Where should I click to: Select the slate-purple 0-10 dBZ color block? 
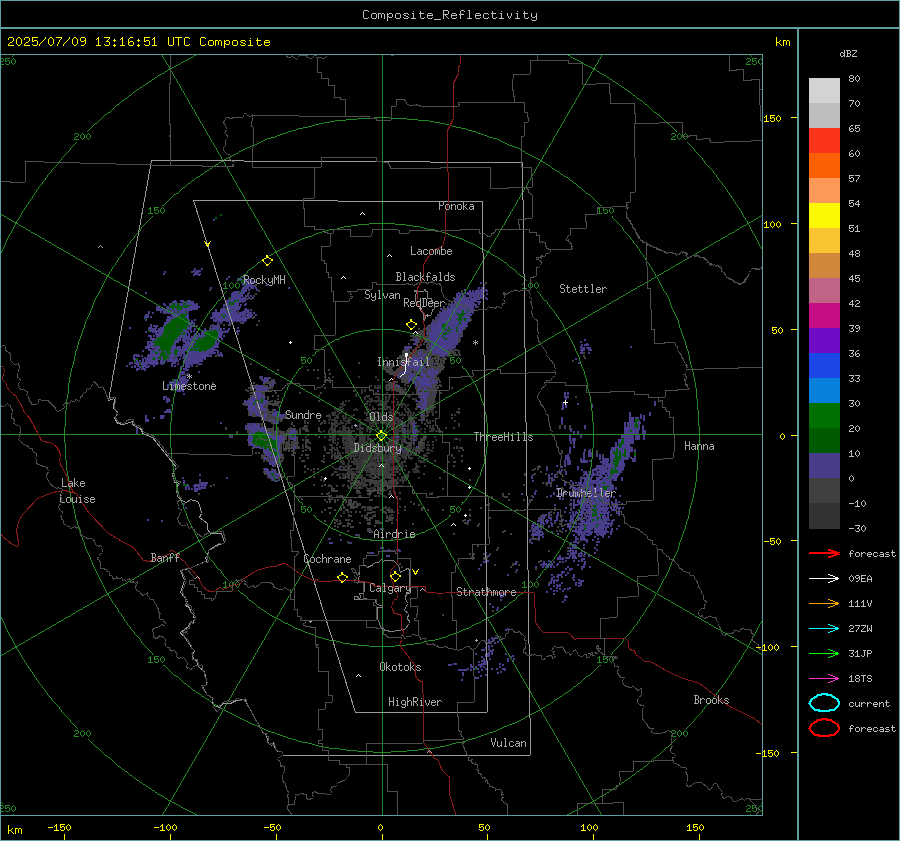824,466
